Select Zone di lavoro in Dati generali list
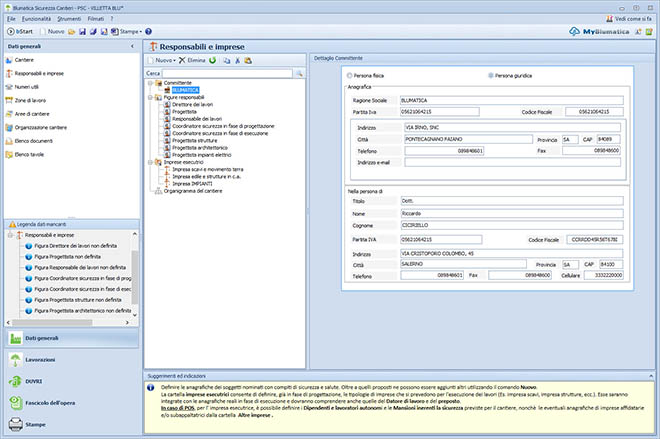This screenshot has height=439, width=660. tap(32, 102)
